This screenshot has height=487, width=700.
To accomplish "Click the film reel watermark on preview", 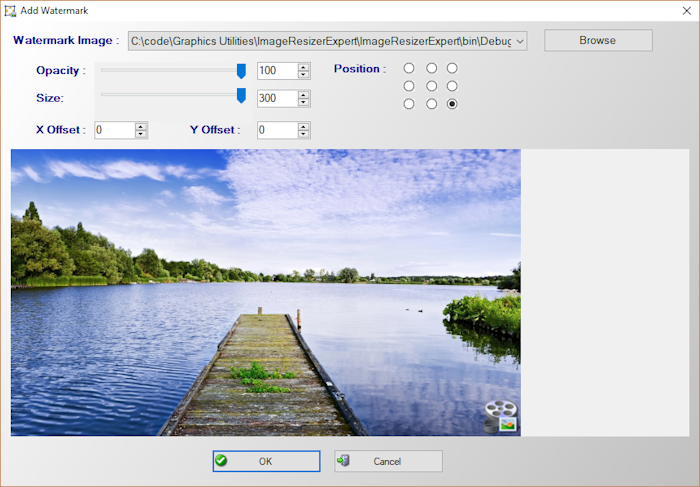I will pyautogui.click(x=501, y=417).
